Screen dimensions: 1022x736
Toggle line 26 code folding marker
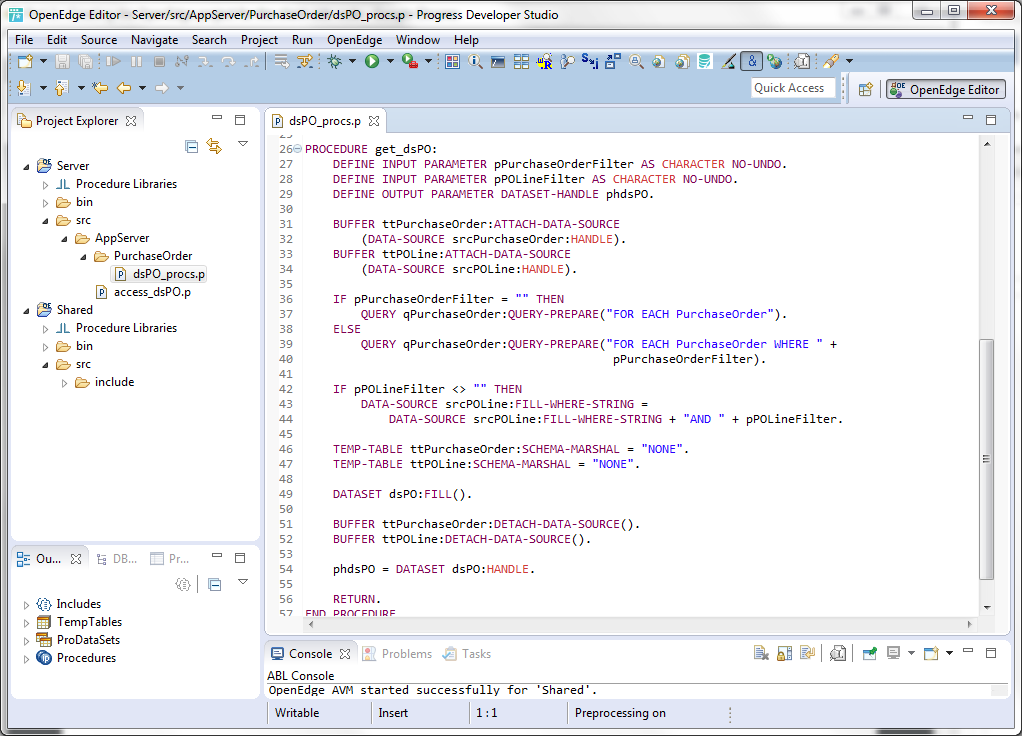coord(298,149)
